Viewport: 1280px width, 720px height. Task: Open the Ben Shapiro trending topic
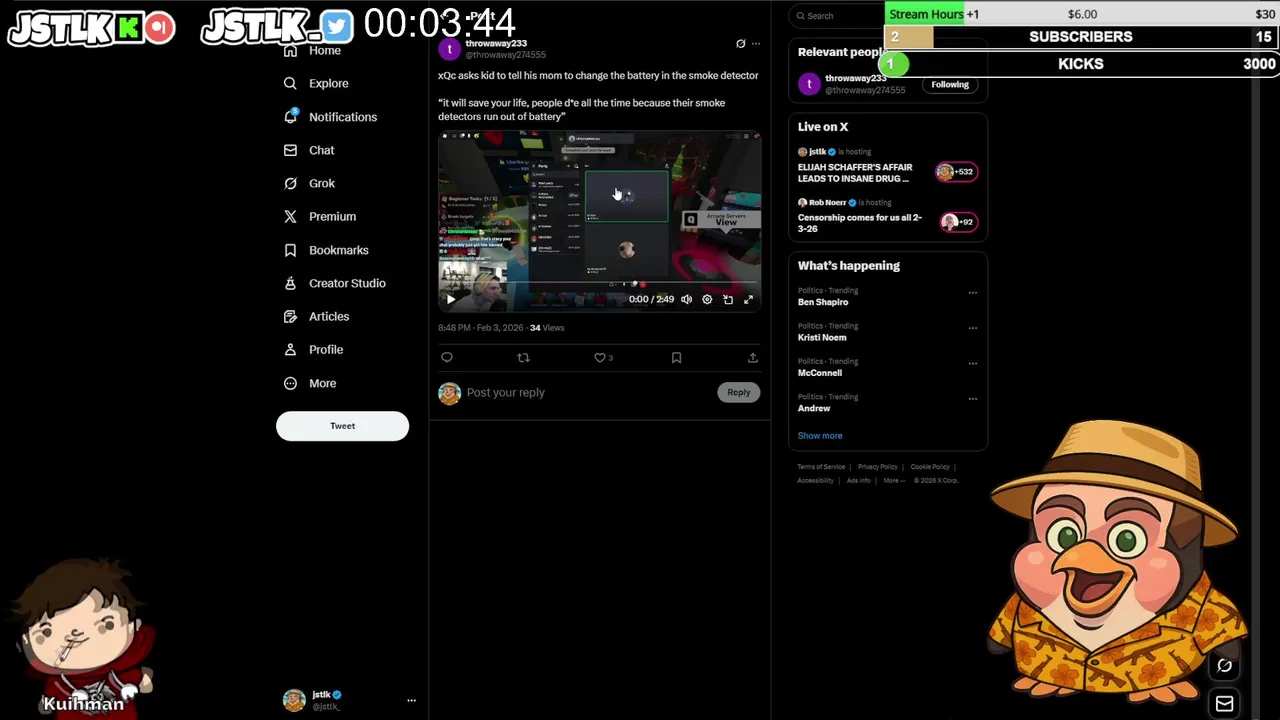click(x=823, y=302)
